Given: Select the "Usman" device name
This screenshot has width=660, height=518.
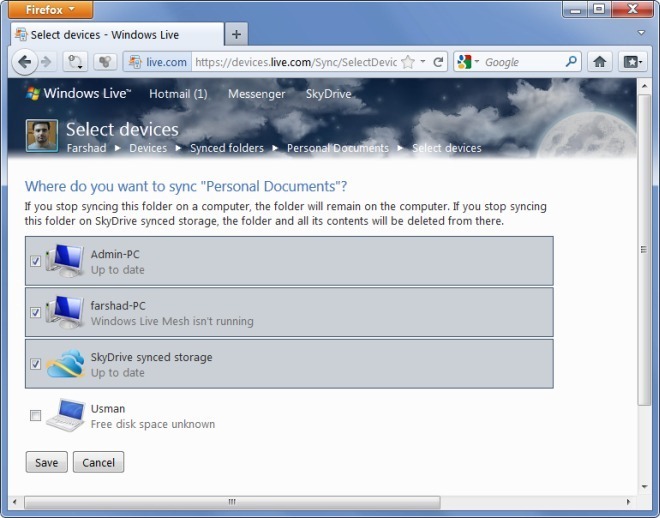Looking at the screenshot, I should pyautogui.click(x=108, y=409).
